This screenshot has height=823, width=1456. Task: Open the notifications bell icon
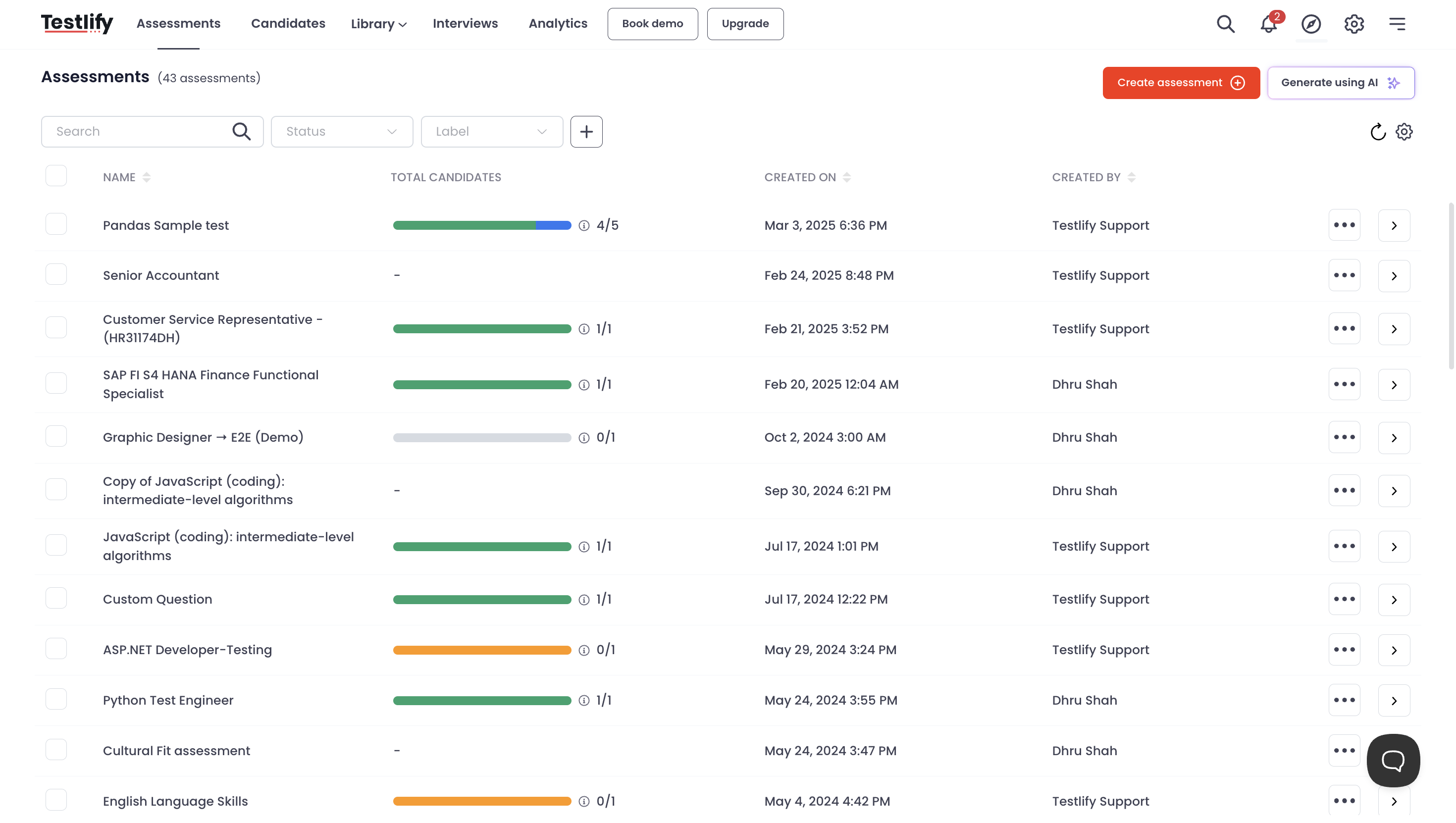[x=1268, y=24]
